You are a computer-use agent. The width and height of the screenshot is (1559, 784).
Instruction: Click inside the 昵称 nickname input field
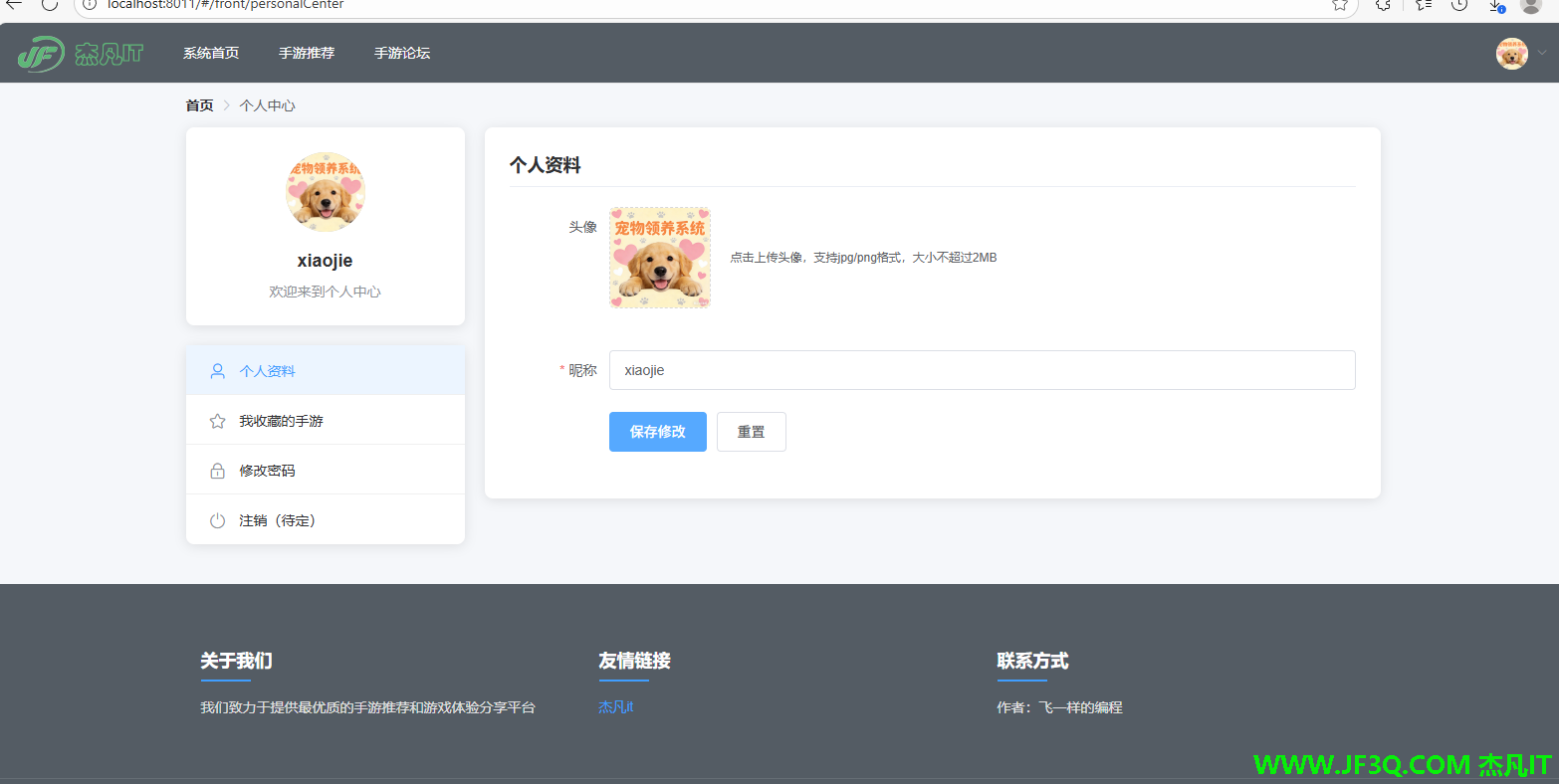(981, 369)
